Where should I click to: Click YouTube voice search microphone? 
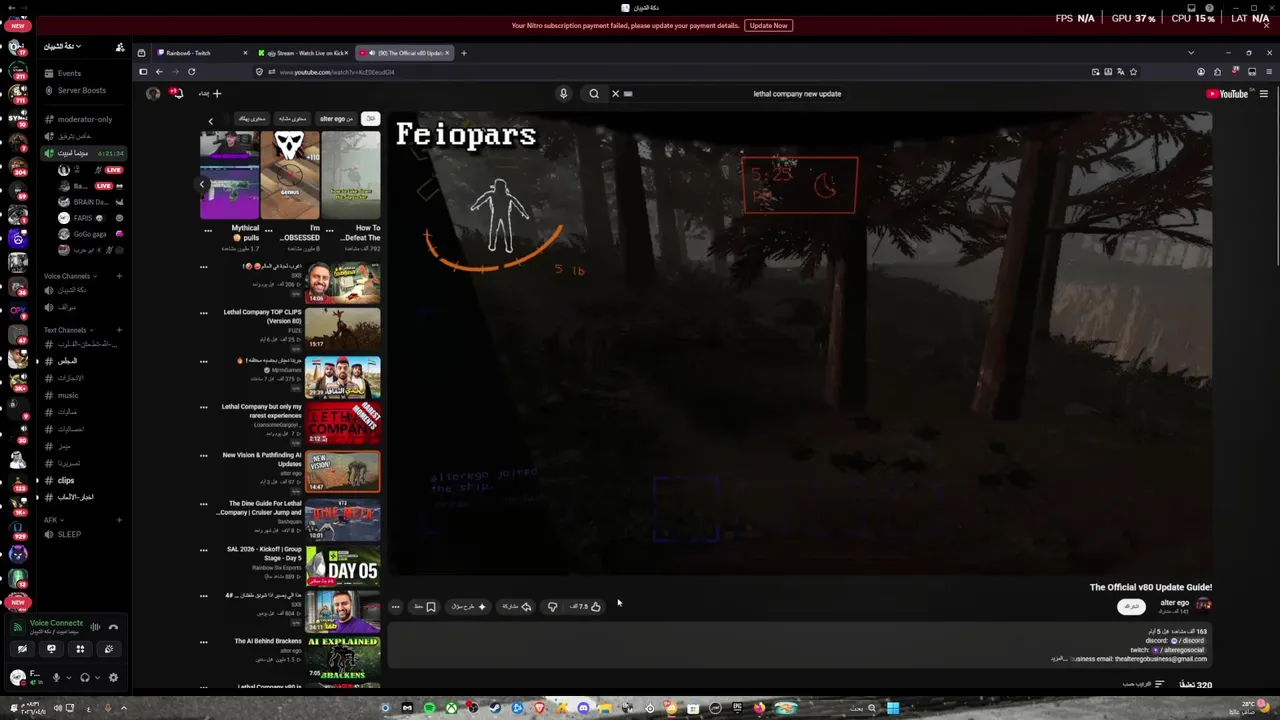click(563, 94)
